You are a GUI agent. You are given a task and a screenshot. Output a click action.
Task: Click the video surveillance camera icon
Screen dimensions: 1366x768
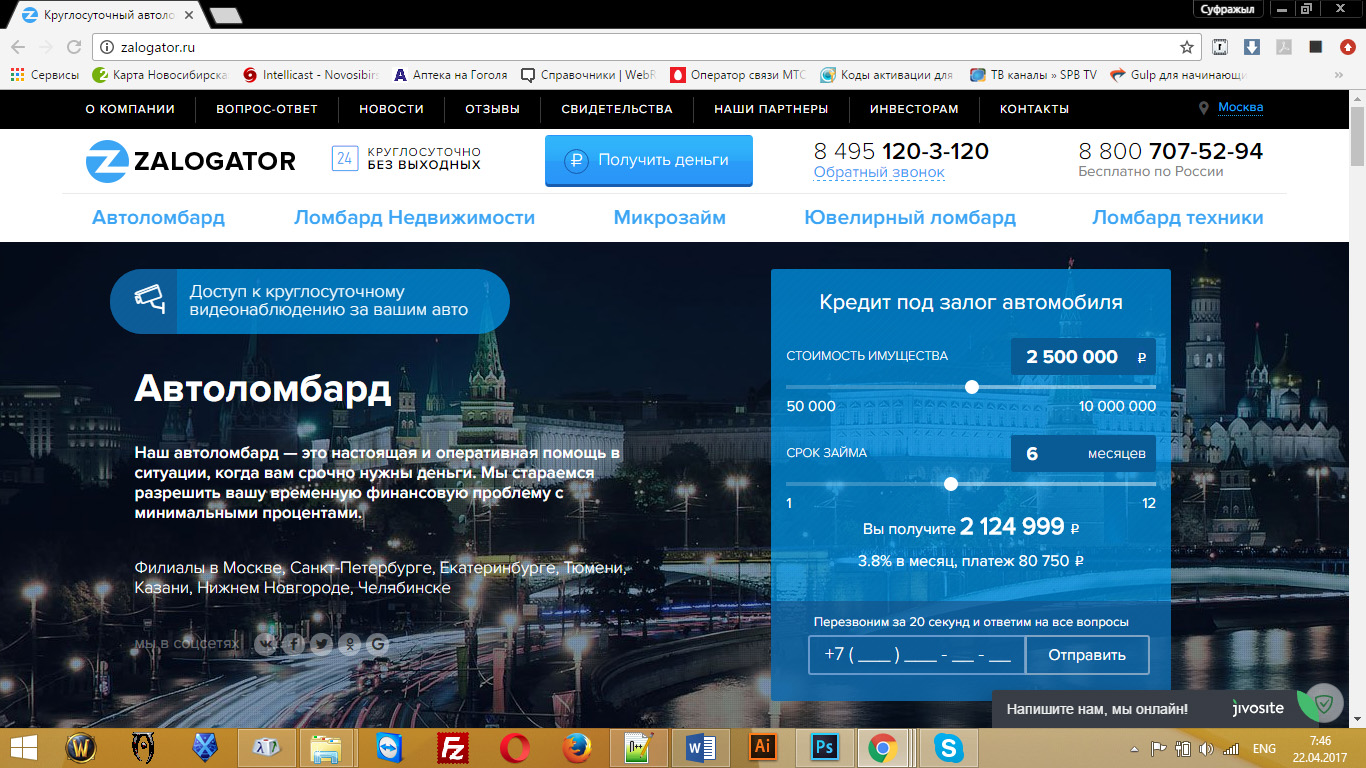click(x=149, y=300)
